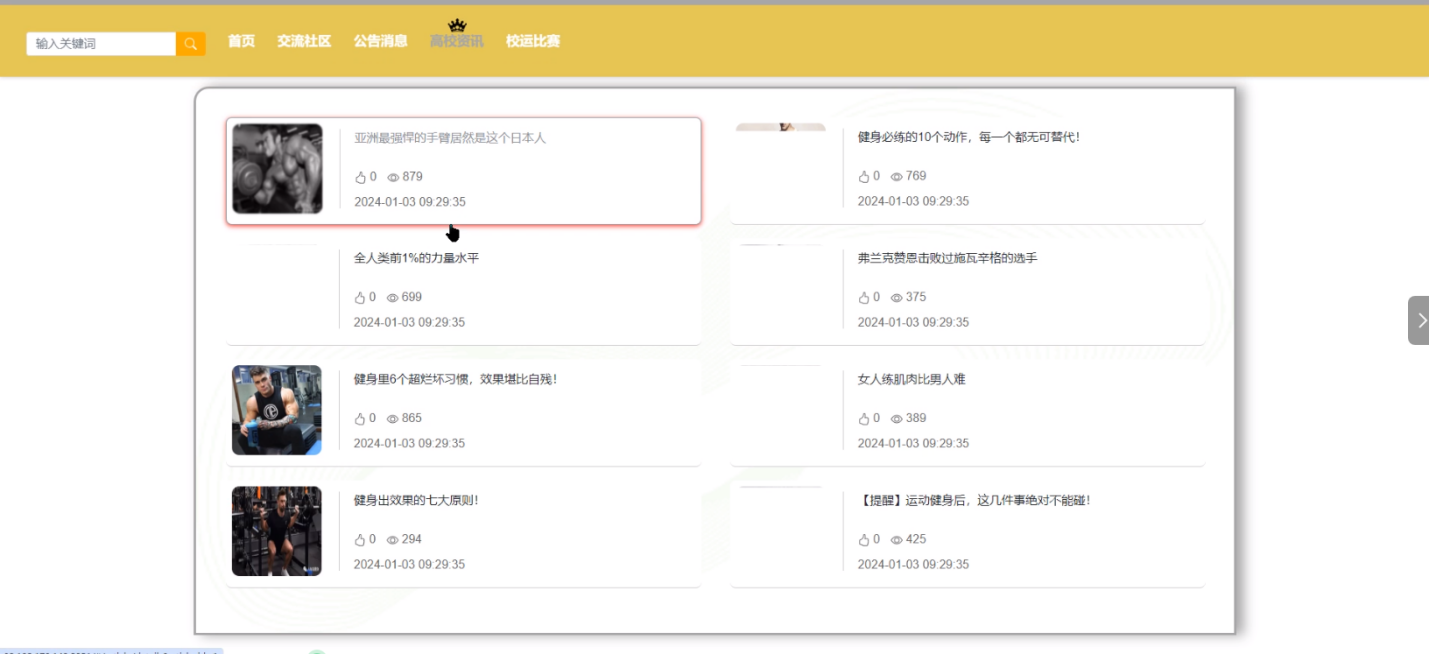Viewport: 1429px width, 654px height.
Task: Click the black-and-white arm thumbnail image
Action: [x=277, y=169]
